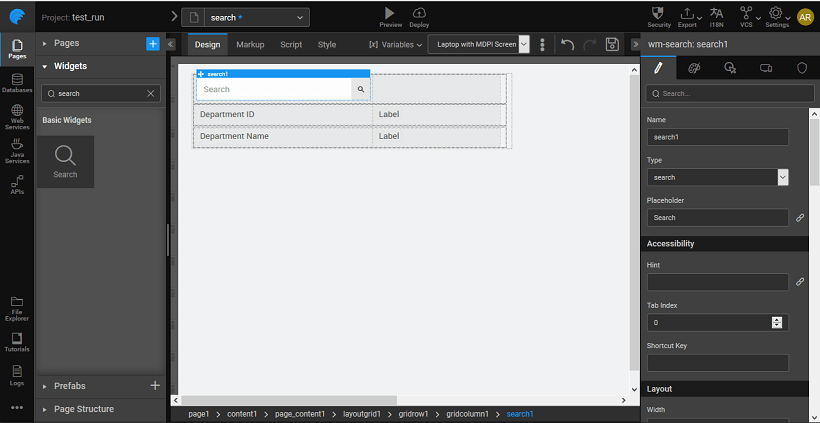This screenshot has height=423, width=820.
Task: Collapse the right properties panel
Action: pos(636,45)
